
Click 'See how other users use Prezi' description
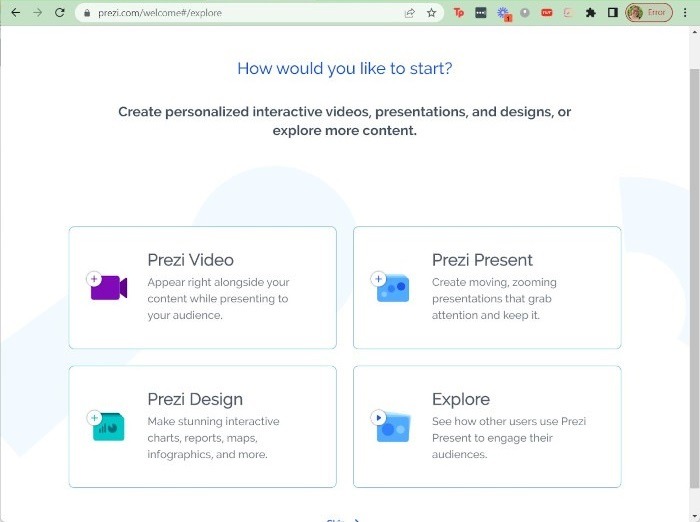coord(509,438)
